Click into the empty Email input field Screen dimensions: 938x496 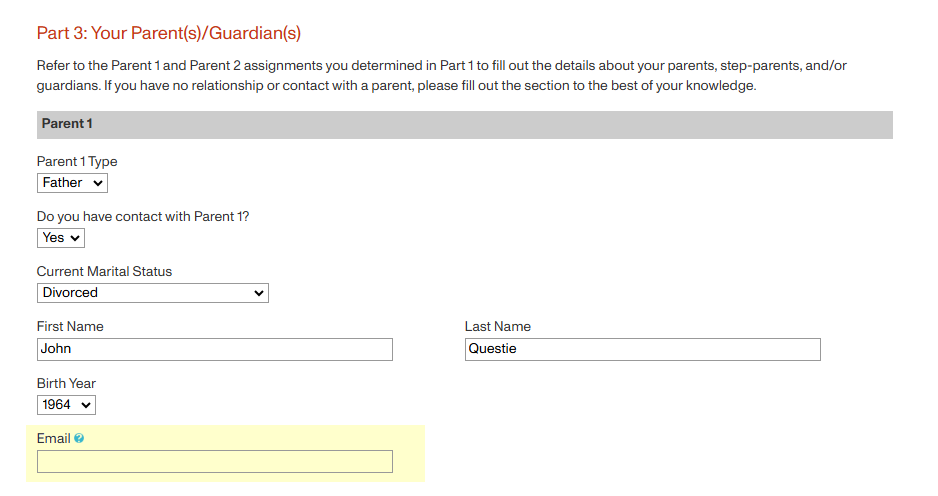pyautogui.click(x=214, y=461)
